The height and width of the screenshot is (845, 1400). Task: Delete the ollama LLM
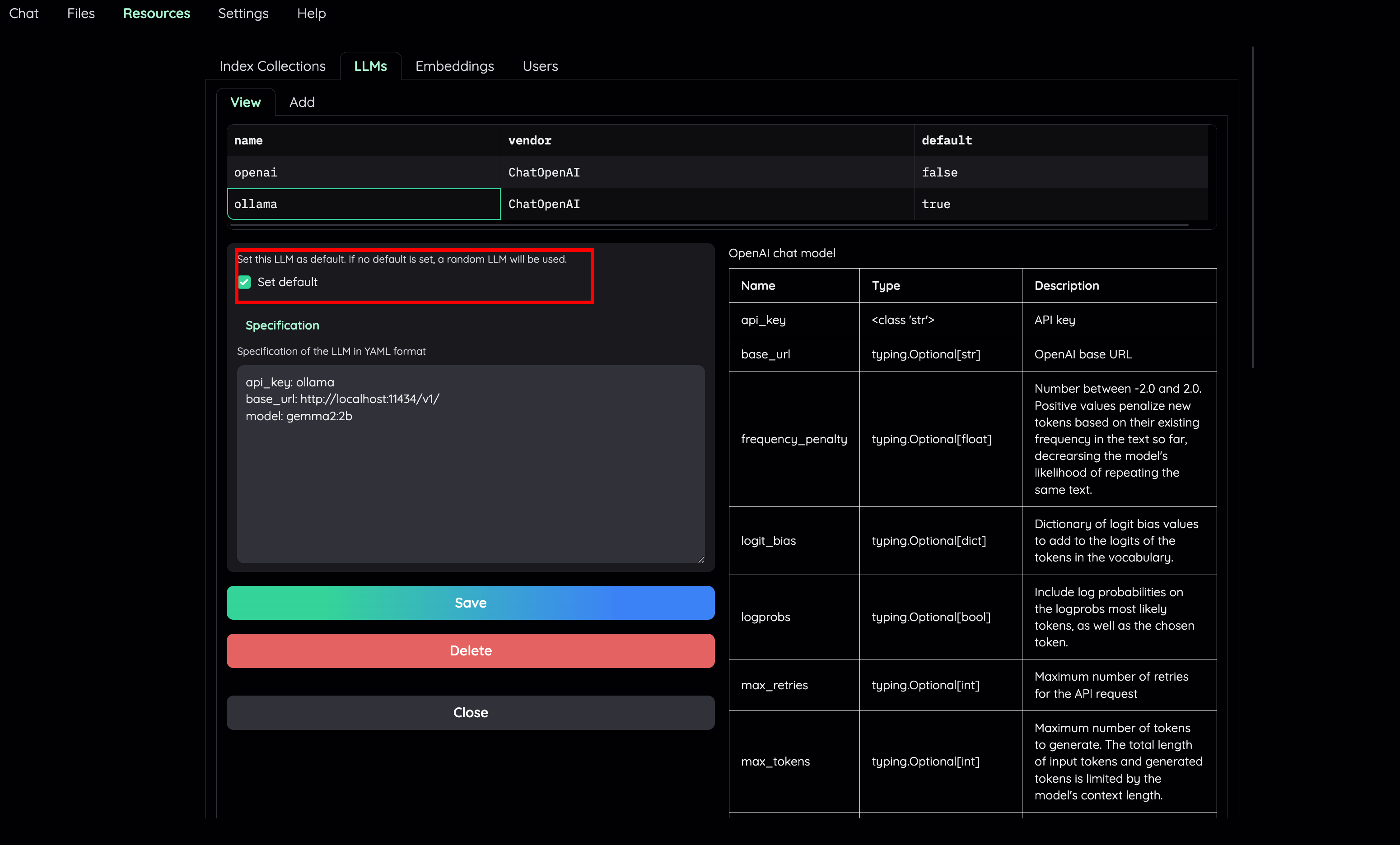pyautogui.click(x=471, y=651)
